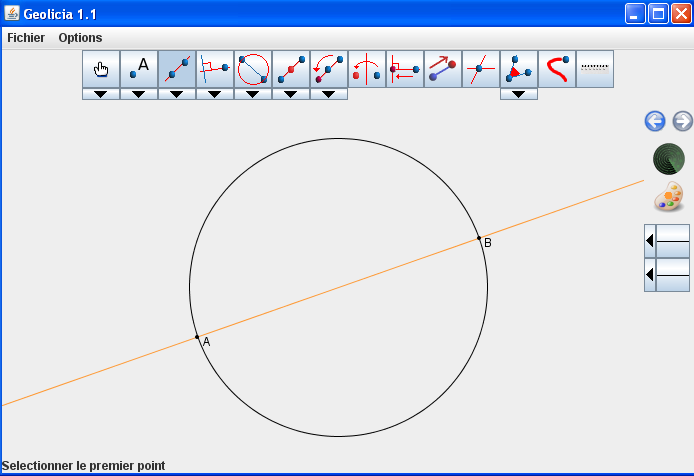Select the axial symmetry reflection tool

[x=367, y=69]
